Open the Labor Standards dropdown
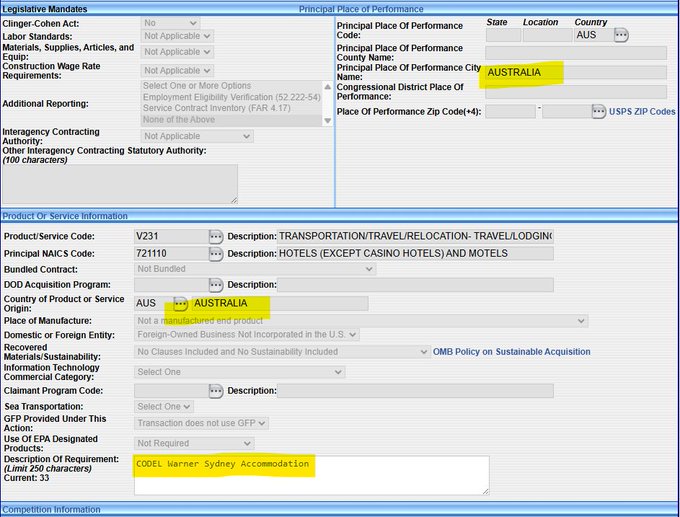 [x=177, y=36]
